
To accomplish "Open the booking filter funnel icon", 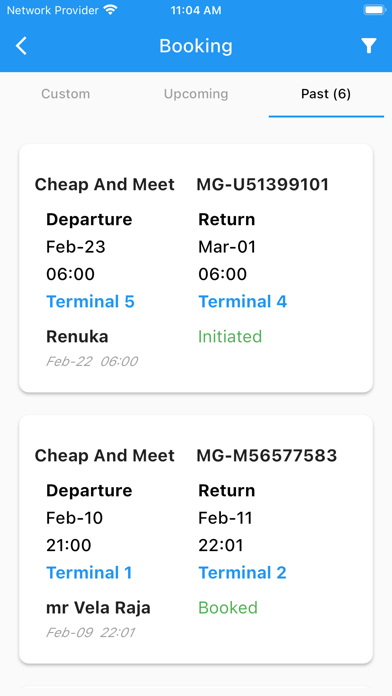I will 368,46.
